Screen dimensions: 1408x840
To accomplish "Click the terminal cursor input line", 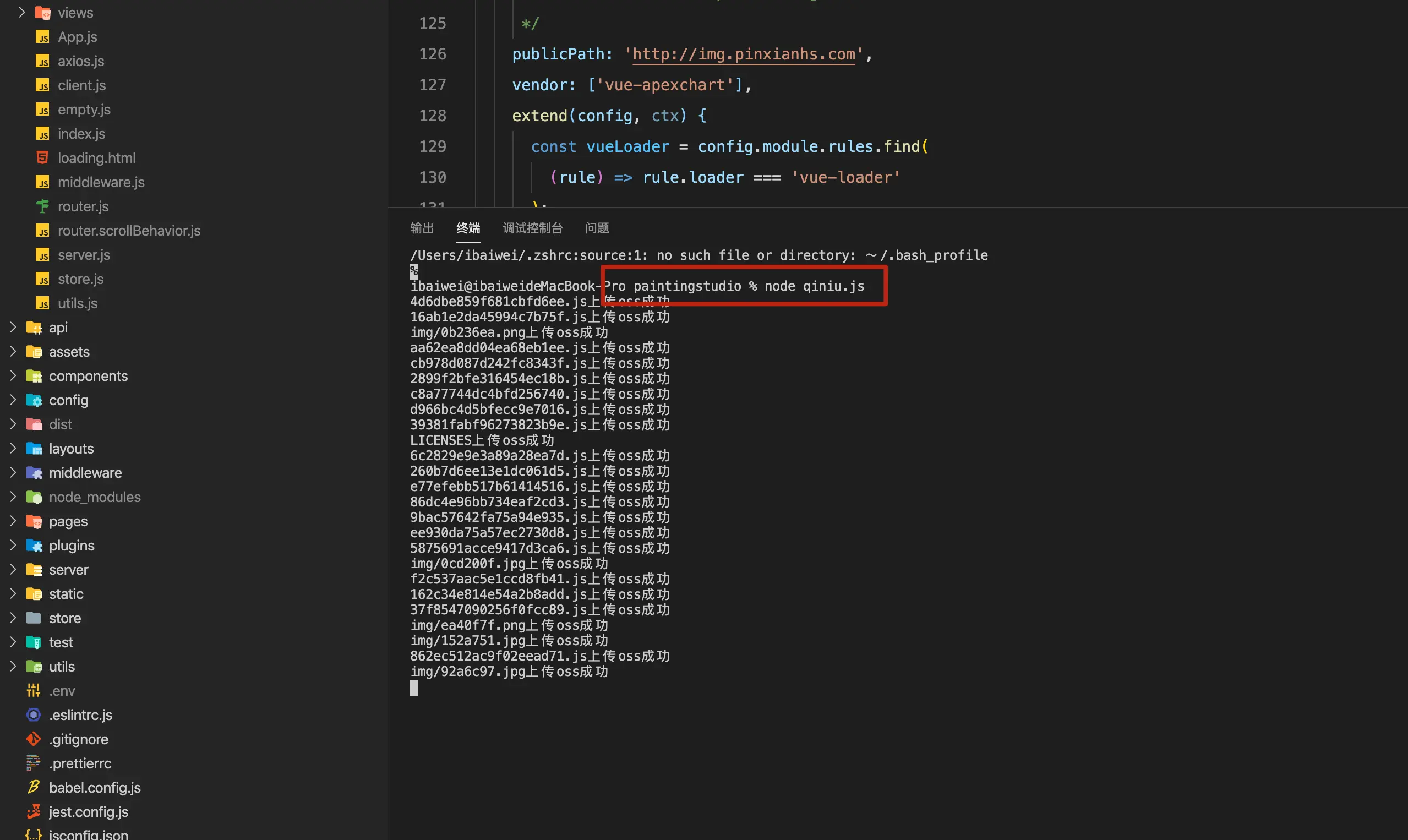I will pos(414,688).
